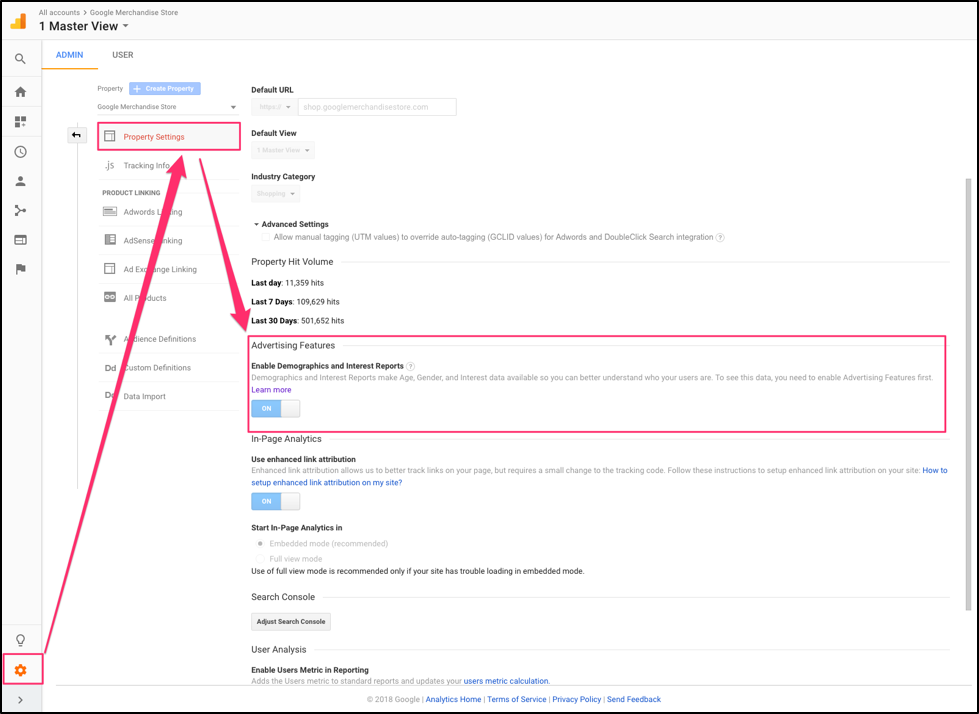
Task: Open Privacy Policy footer link
Action: [x=577, y=700]
